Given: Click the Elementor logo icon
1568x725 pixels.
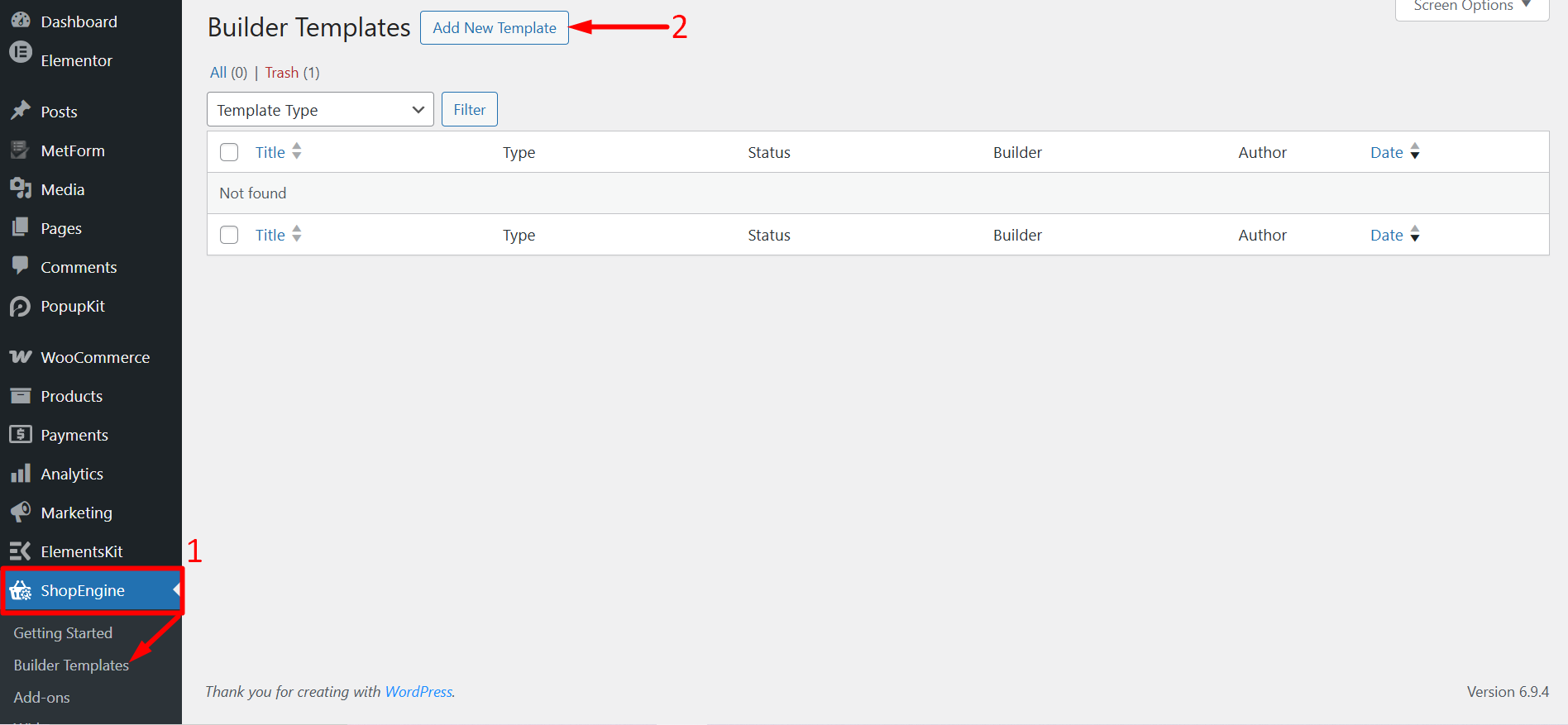Looking at the screenshot, I should [21, 52].
